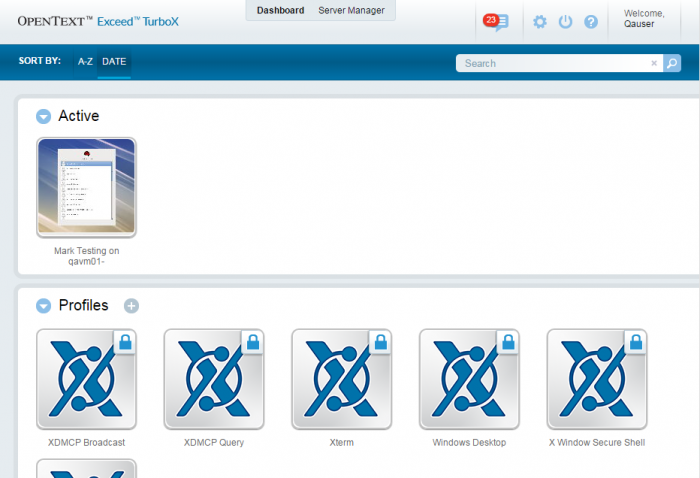Sort profiles by DATE
The image size is (700, 478).
(x=114, y=62)
